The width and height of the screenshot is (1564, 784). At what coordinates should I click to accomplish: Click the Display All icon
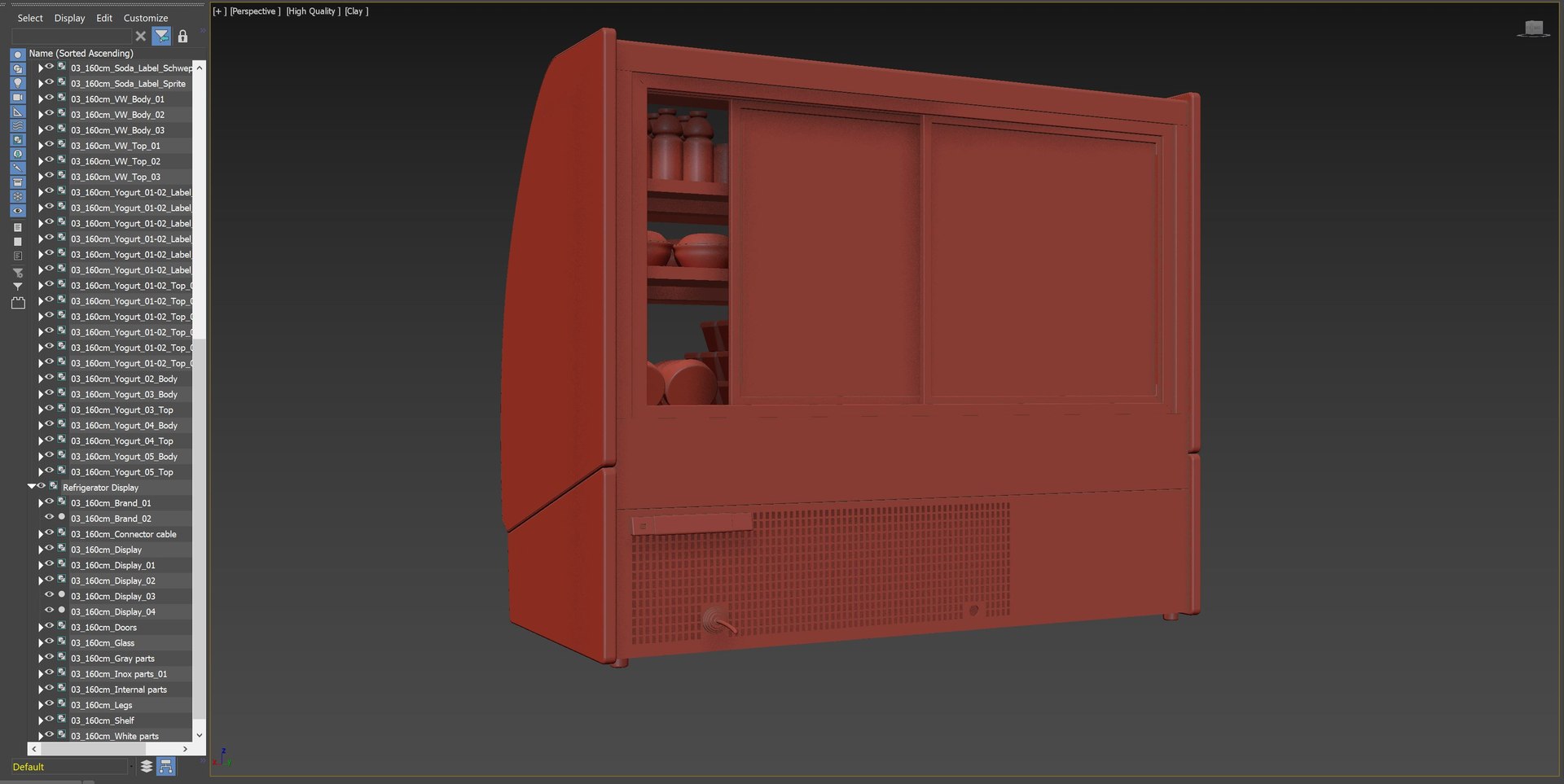(17, 227)
